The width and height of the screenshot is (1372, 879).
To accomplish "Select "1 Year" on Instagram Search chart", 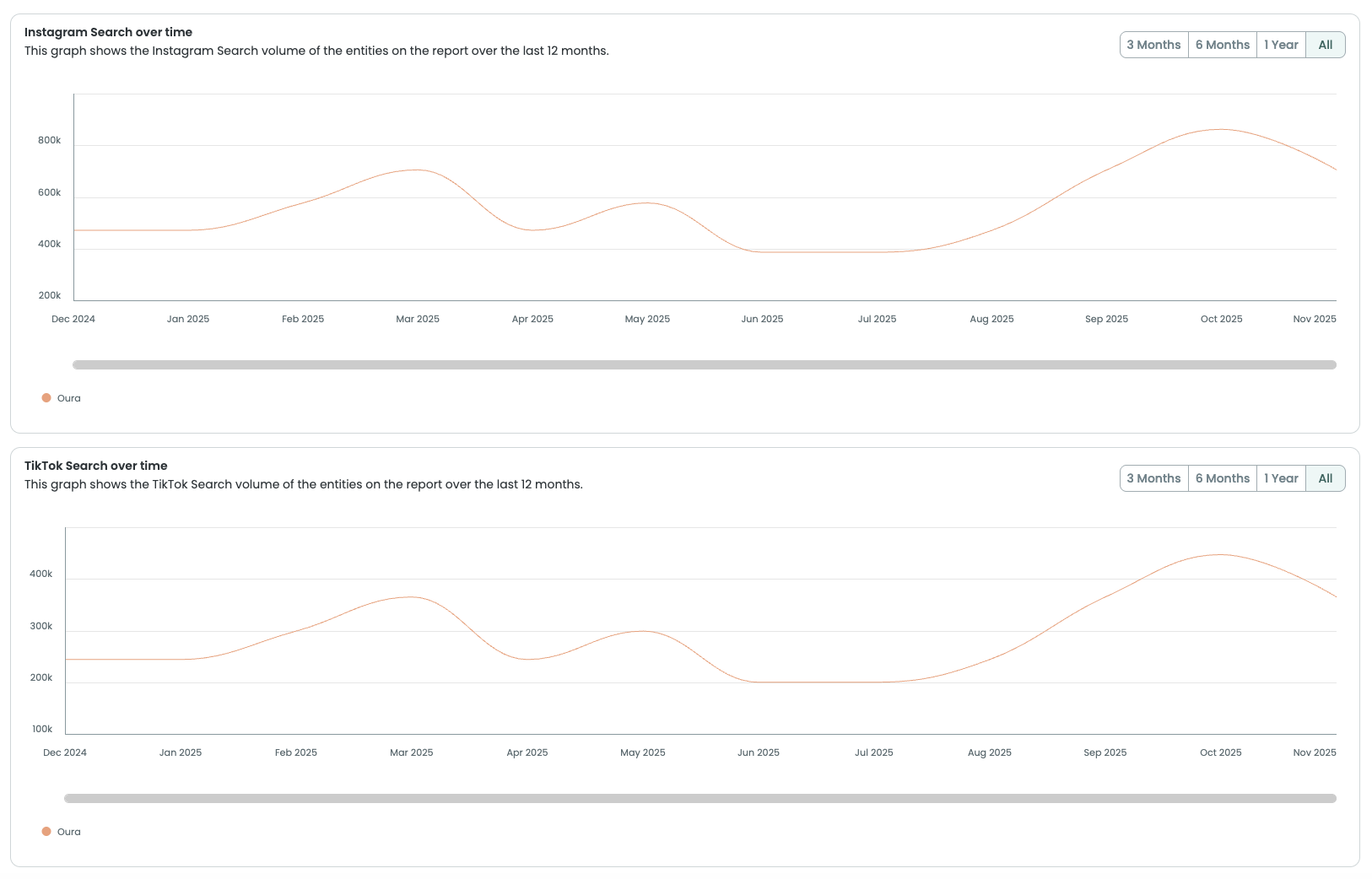I will click(x=1281, y=44).
